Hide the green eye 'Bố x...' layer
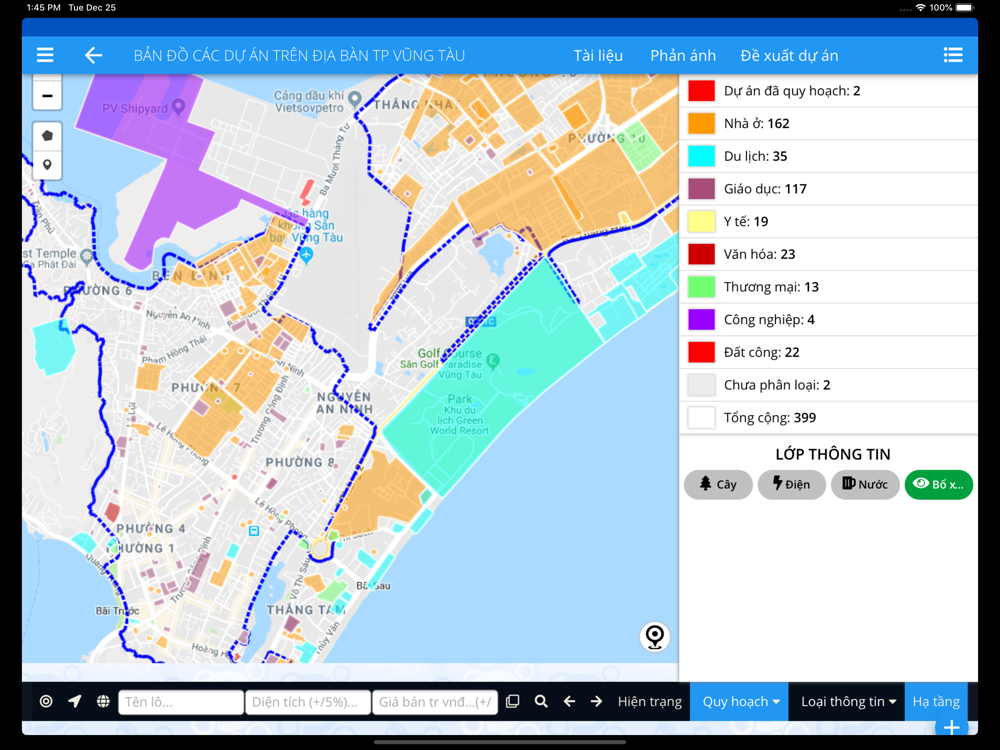 938,484
